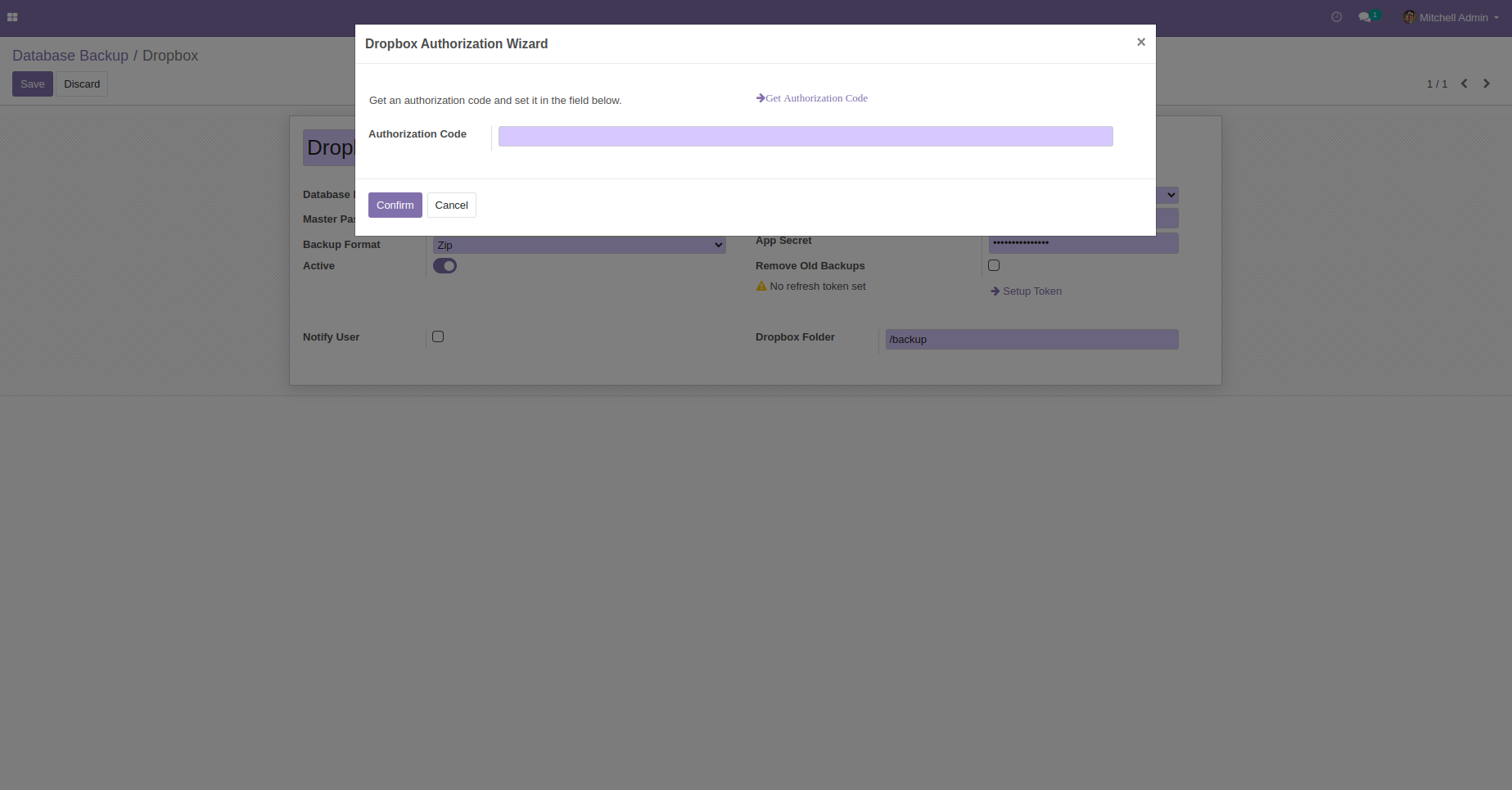
Task: Click the Notify User label
Action: (331, 337)
